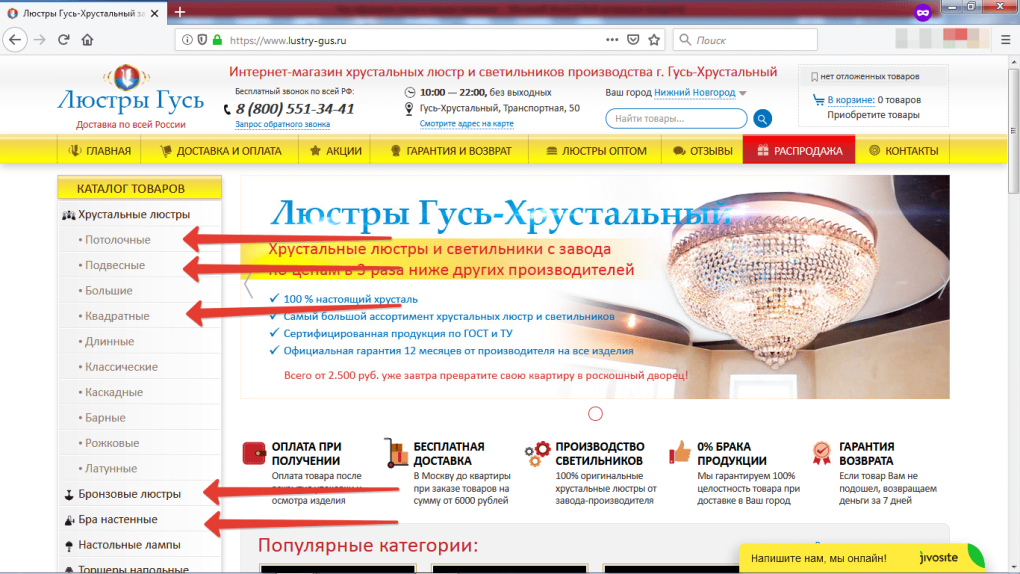This screenshot has width=1020, height=574.
Task: Open the page actions three-dot menu
Action: click(612, 40)
